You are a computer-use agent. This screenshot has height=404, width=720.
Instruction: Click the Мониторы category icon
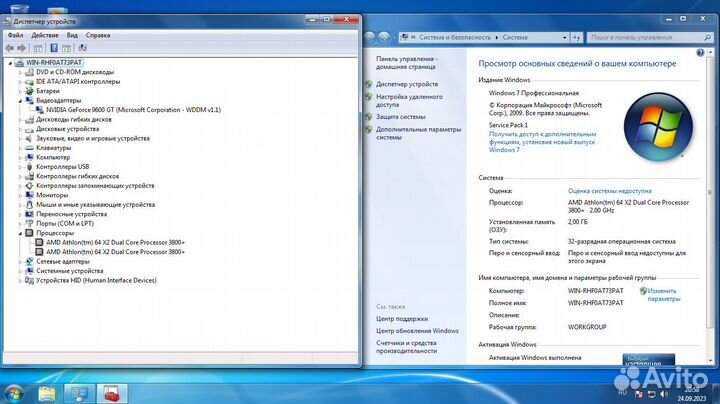click(x=29, y=195)
